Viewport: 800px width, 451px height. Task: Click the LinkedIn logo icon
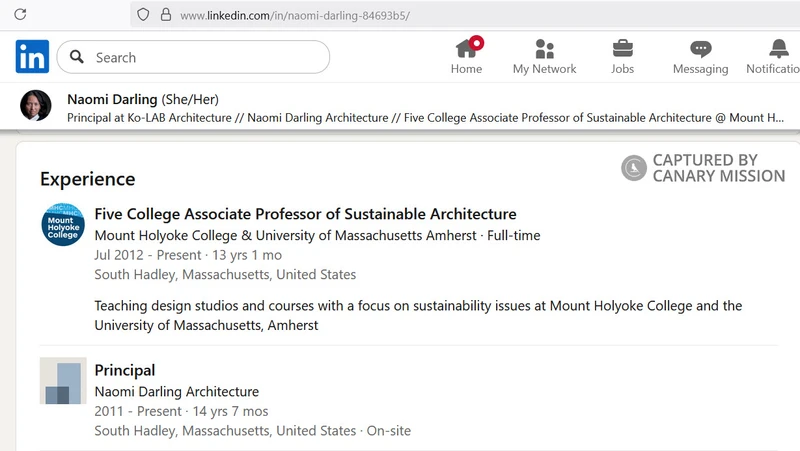coord(32,57)
